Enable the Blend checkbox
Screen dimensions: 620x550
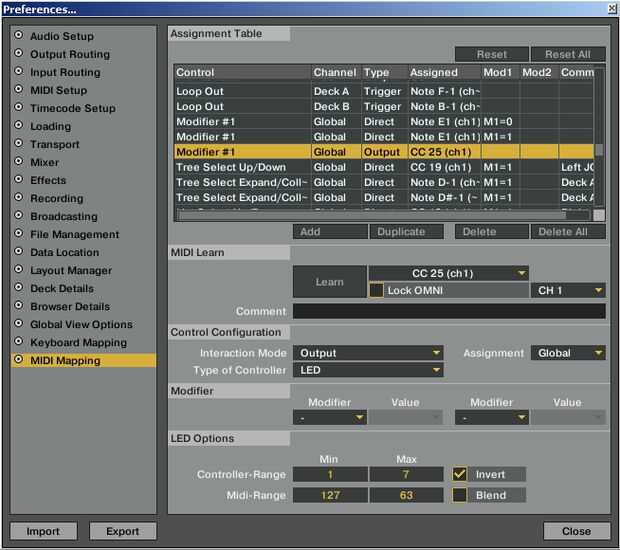[x=459, y=495]
